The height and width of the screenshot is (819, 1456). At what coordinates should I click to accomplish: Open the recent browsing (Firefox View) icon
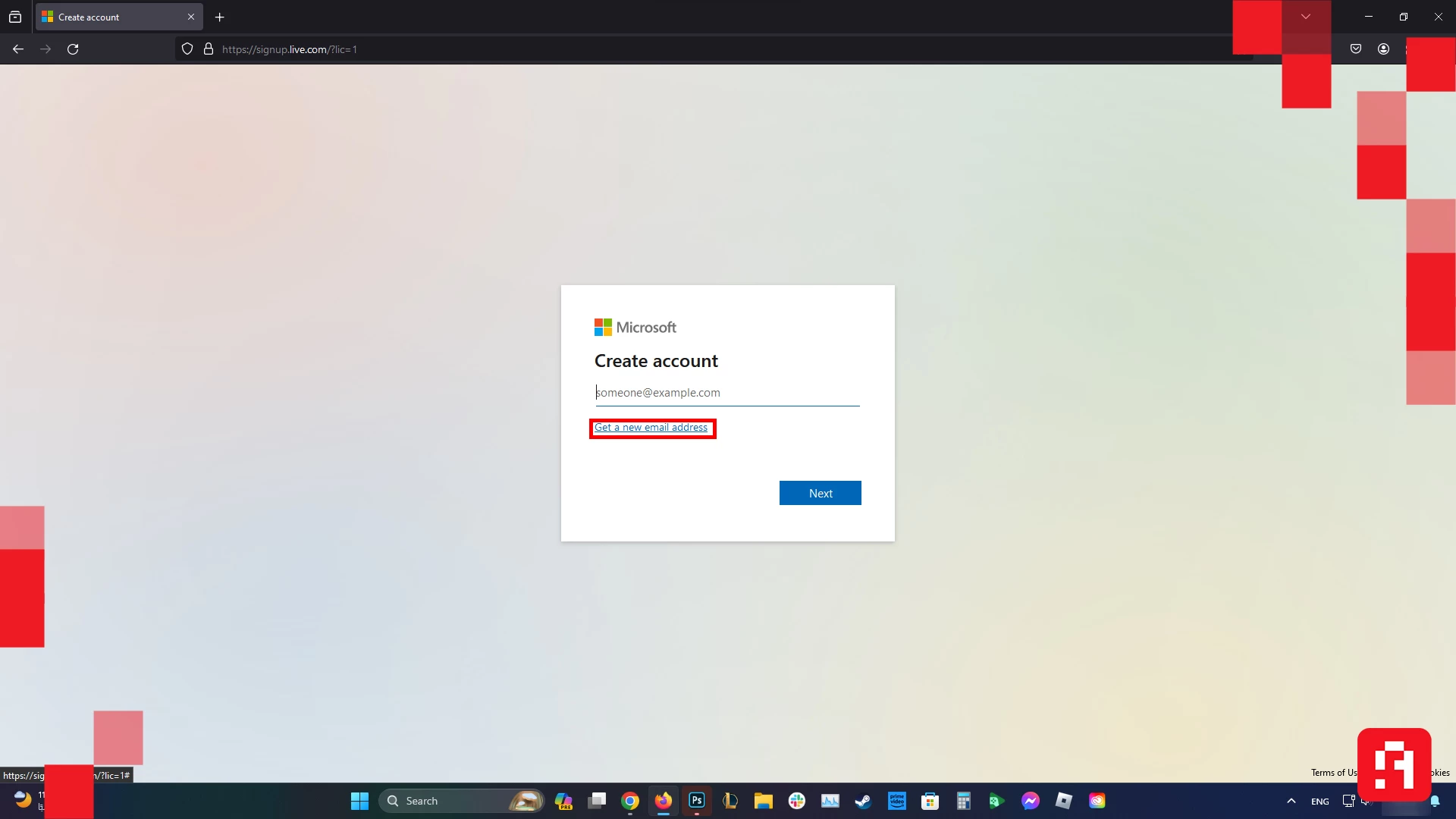[15, 17]
